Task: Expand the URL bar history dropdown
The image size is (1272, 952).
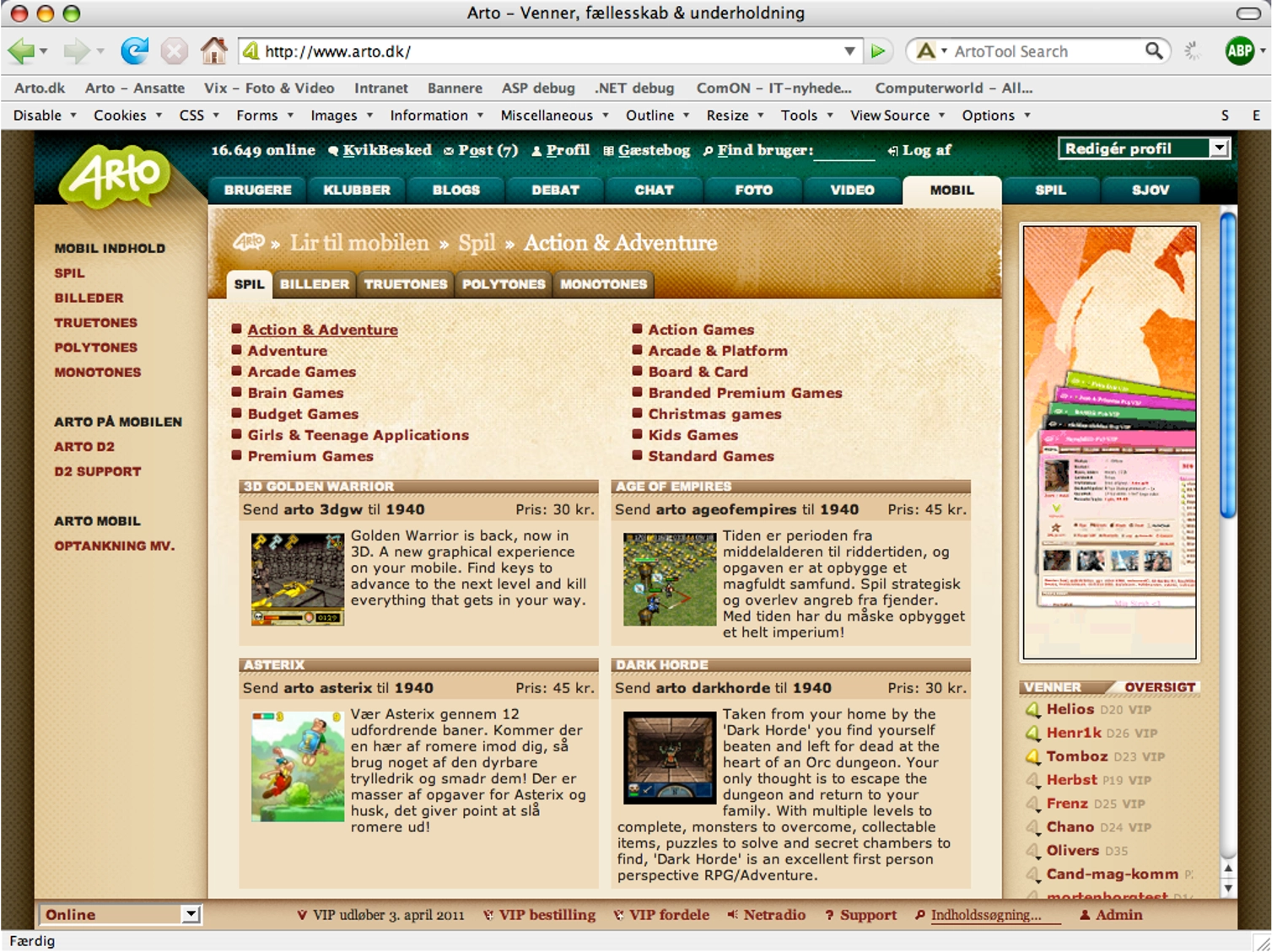Action: pyautogui.click(x=849, y=51)
